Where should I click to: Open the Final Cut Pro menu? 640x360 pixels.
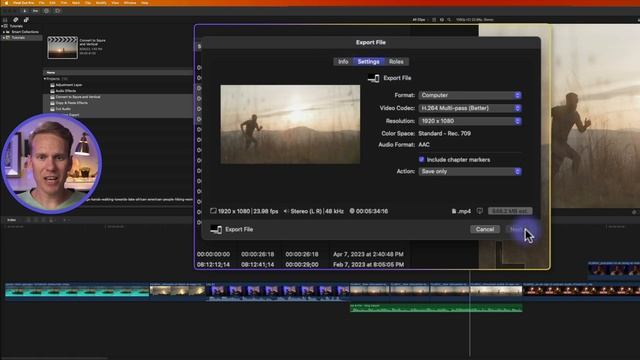(23, 3)
